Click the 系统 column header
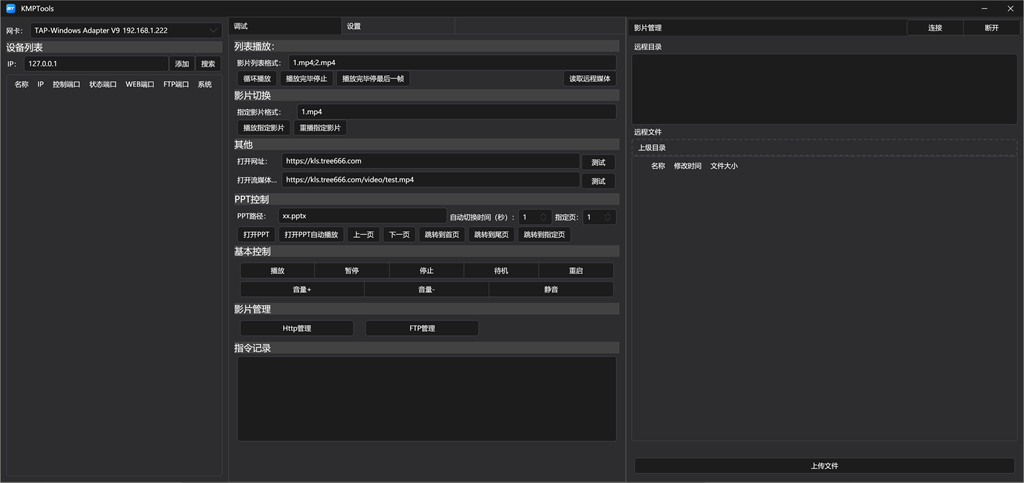 pyautogui.click(x=205, y=84)
